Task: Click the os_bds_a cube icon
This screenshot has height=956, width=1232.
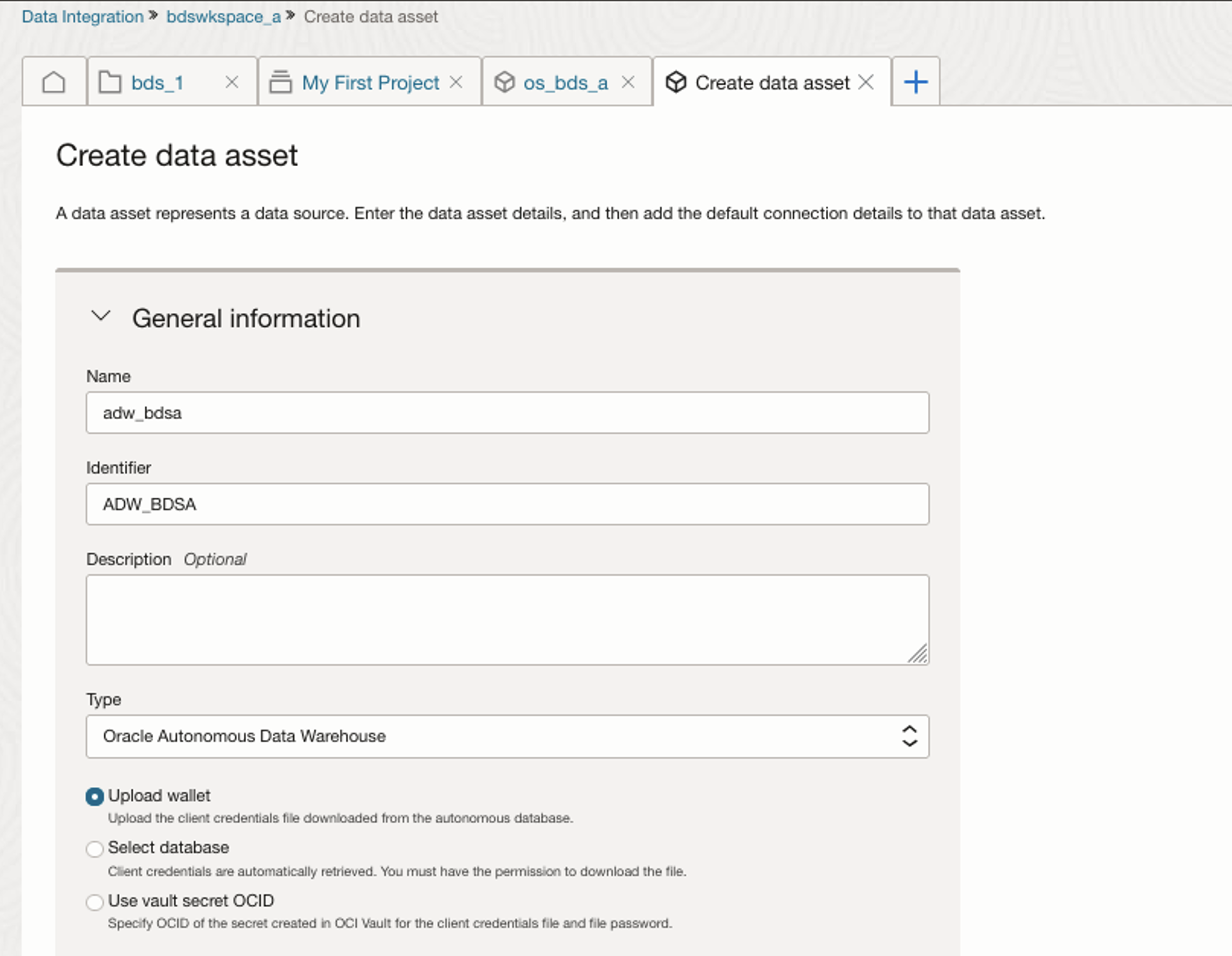Action: click(x=505, y=82)
